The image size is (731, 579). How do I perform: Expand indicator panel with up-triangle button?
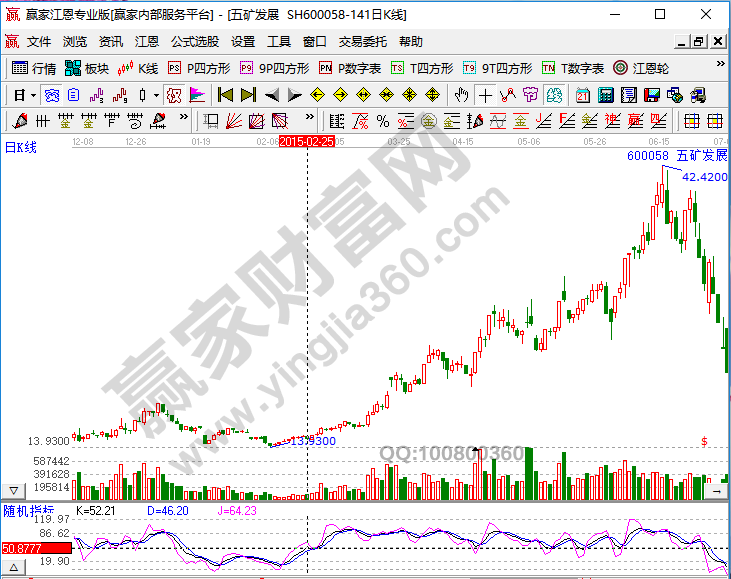(x=14, y=568)
